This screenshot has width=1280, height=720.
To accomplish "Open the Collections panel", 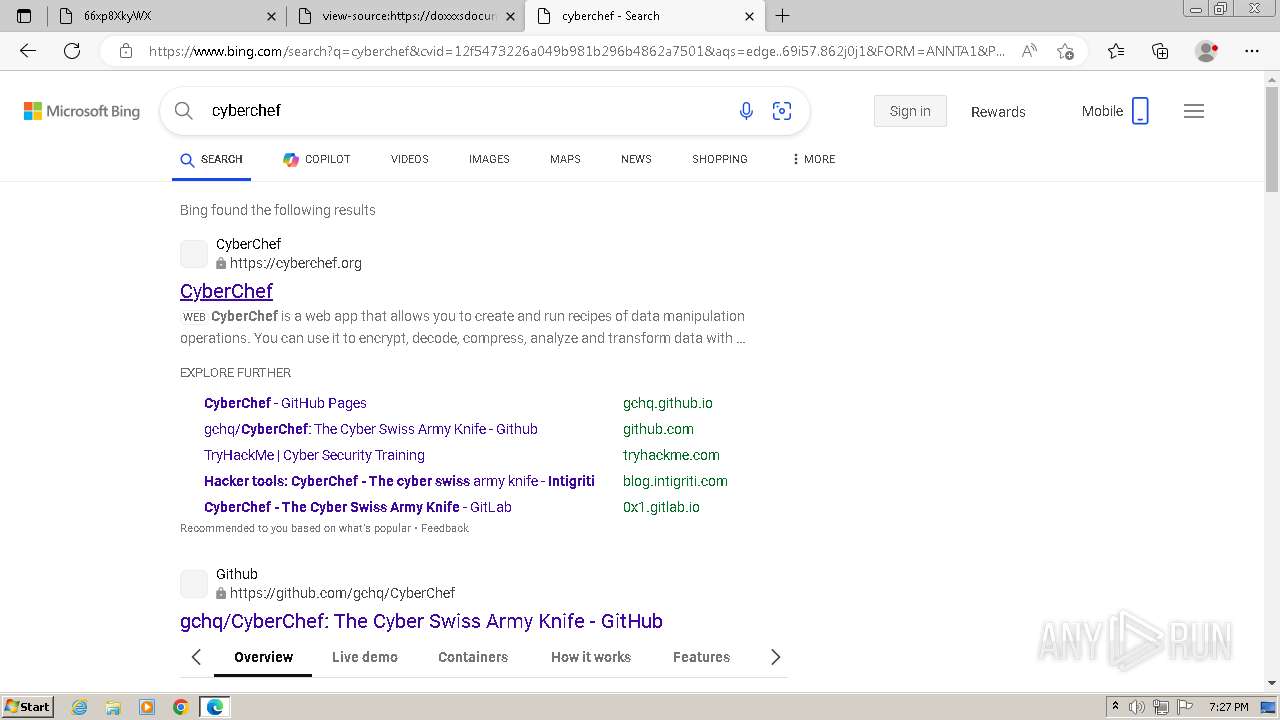I will coord(1160,51).
